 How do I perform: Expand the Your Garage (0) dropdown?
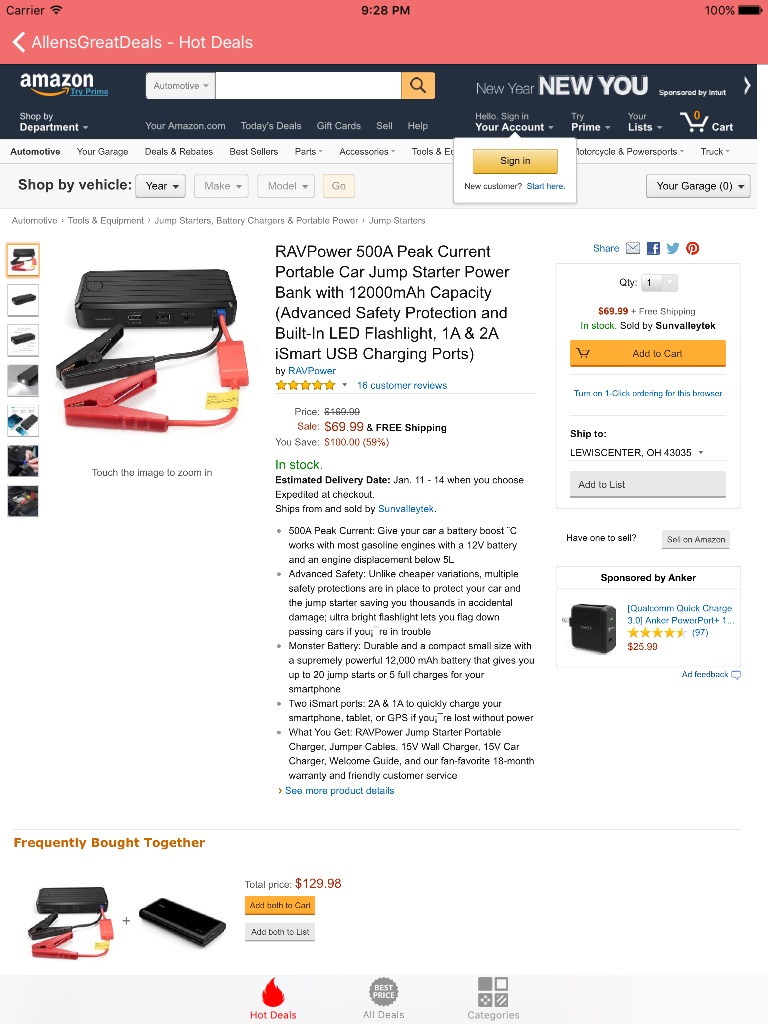[698, 186]
